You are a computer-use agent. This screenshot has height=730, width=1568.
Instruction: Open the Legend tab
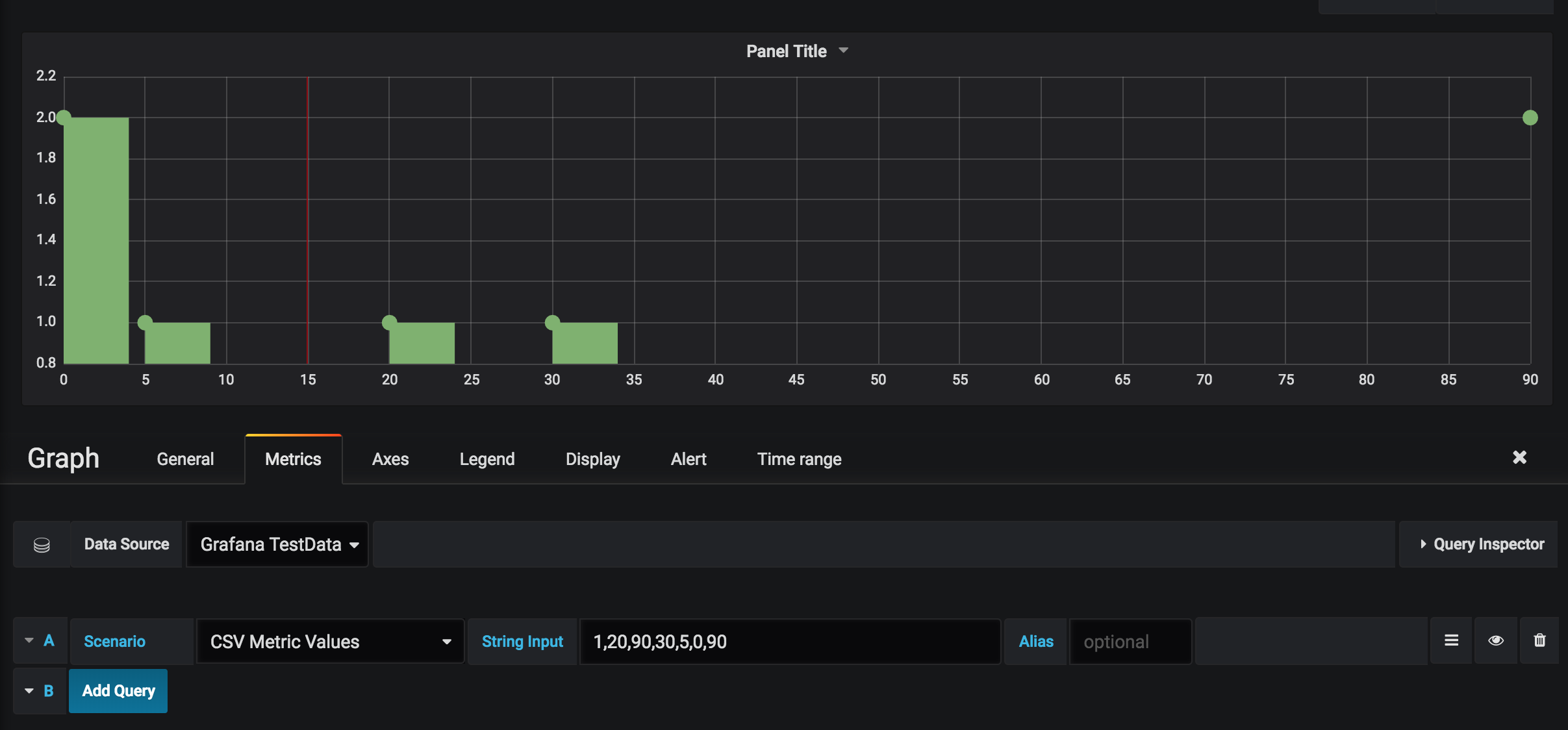click(487, 459)
